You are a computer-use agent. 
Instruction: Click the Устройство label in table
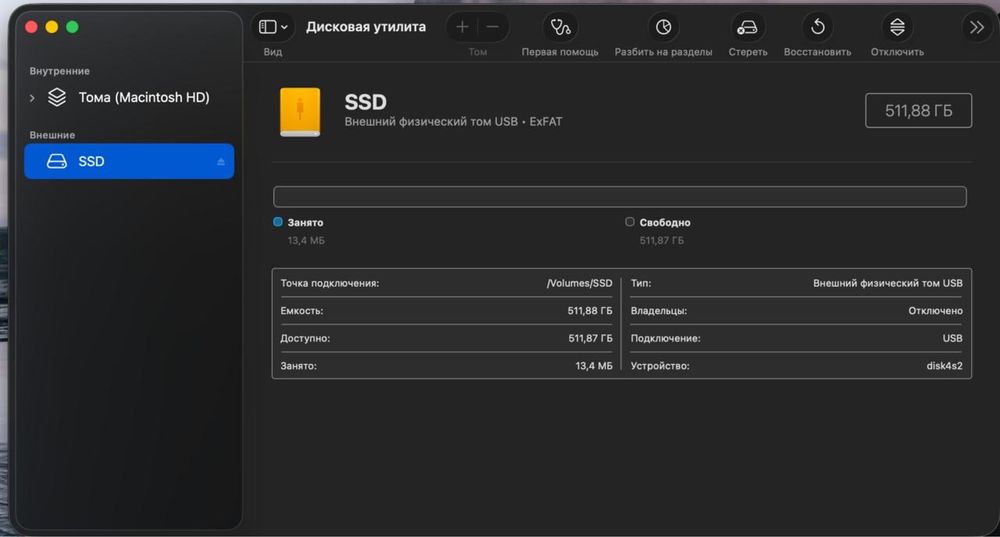660,366
